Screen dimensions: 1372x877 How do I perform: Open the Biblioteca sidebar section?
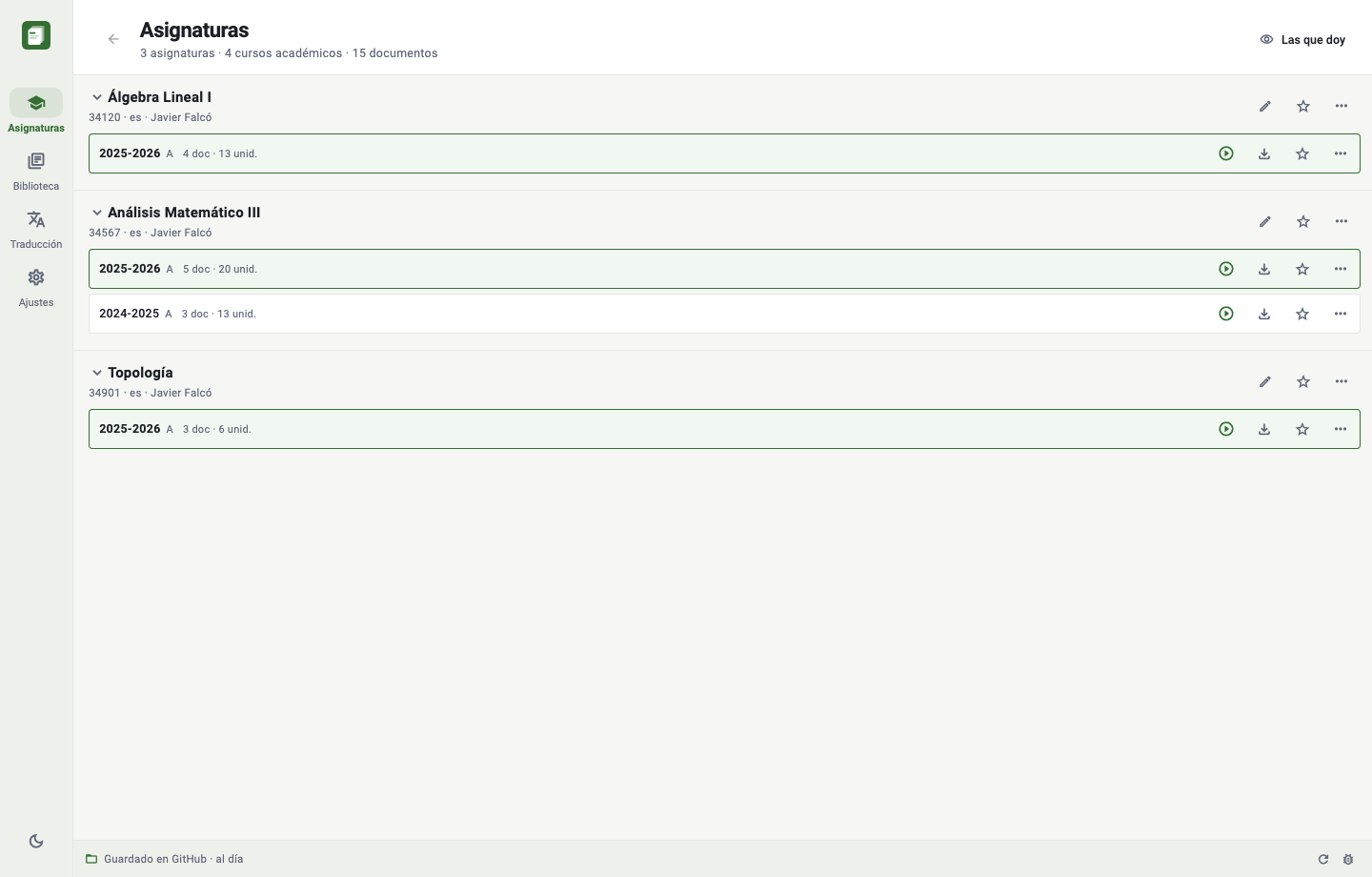[x=36, y=172]
